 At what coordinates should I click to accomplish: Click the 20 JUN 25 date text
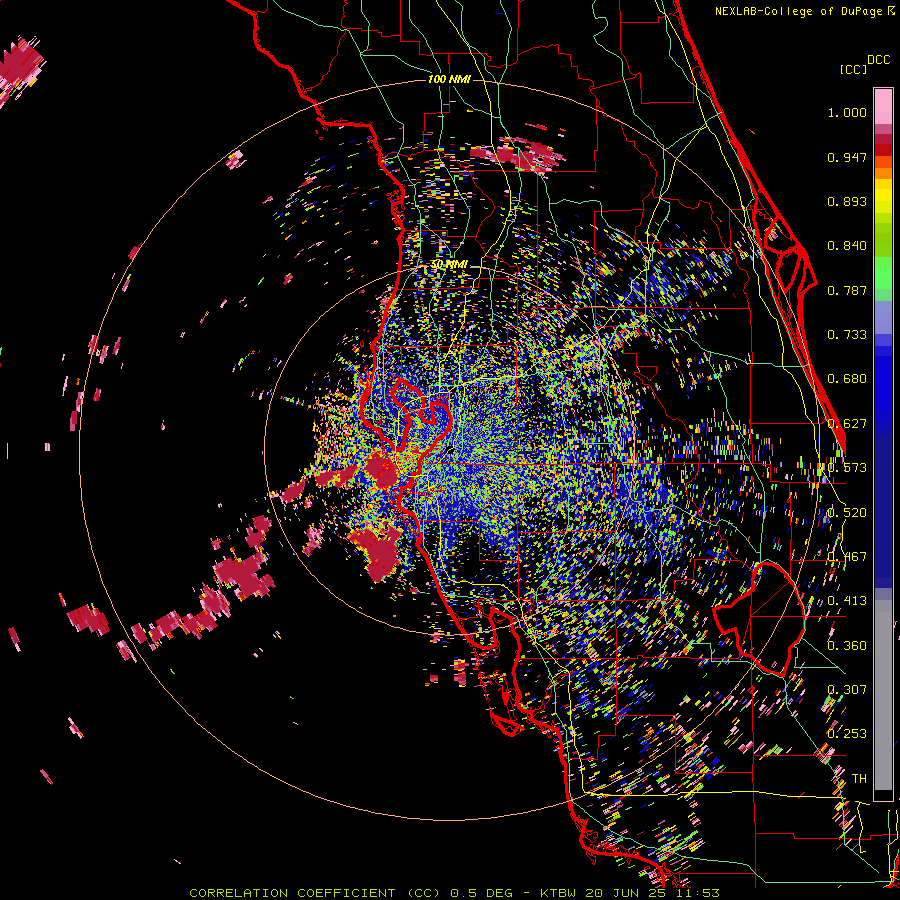point(627,893)
